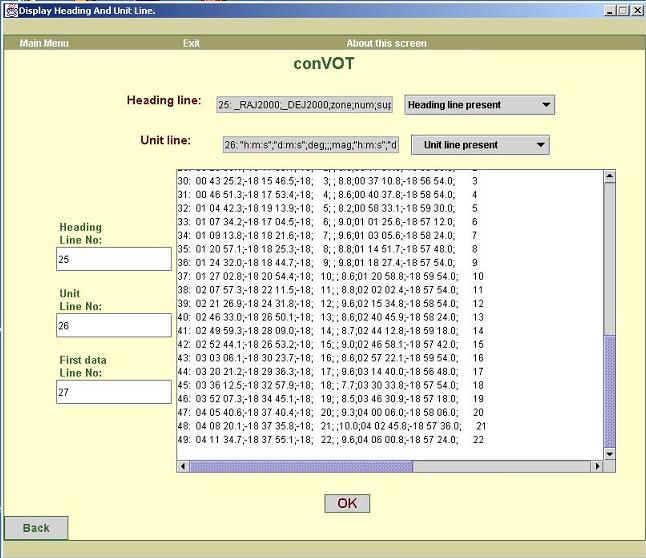Screen dimensions: 646x558
Task: Click the vertical scrollbar down arrow
Action: click(610, 452)
